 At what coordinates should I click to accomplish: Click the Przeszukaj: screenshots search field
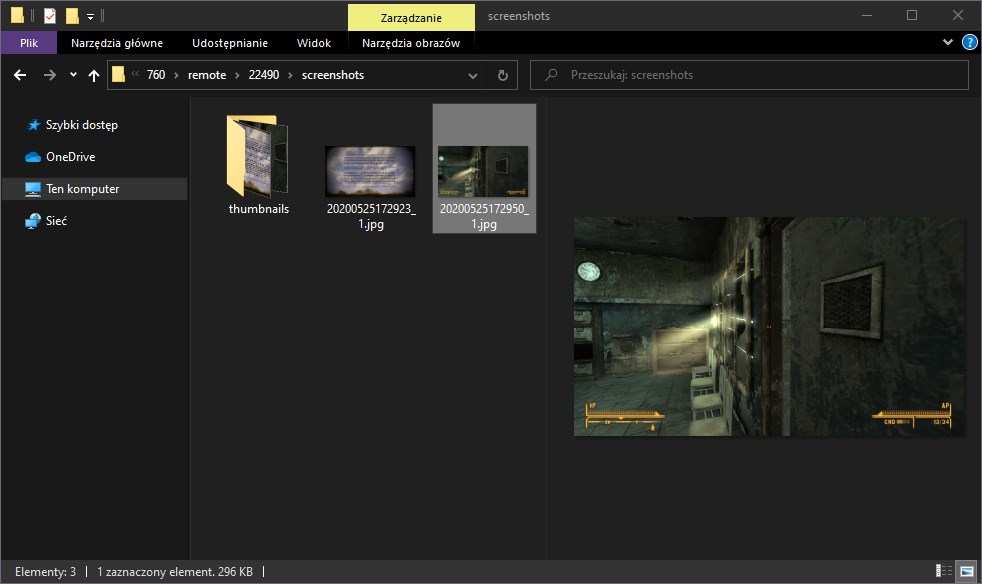click(749, 75)
